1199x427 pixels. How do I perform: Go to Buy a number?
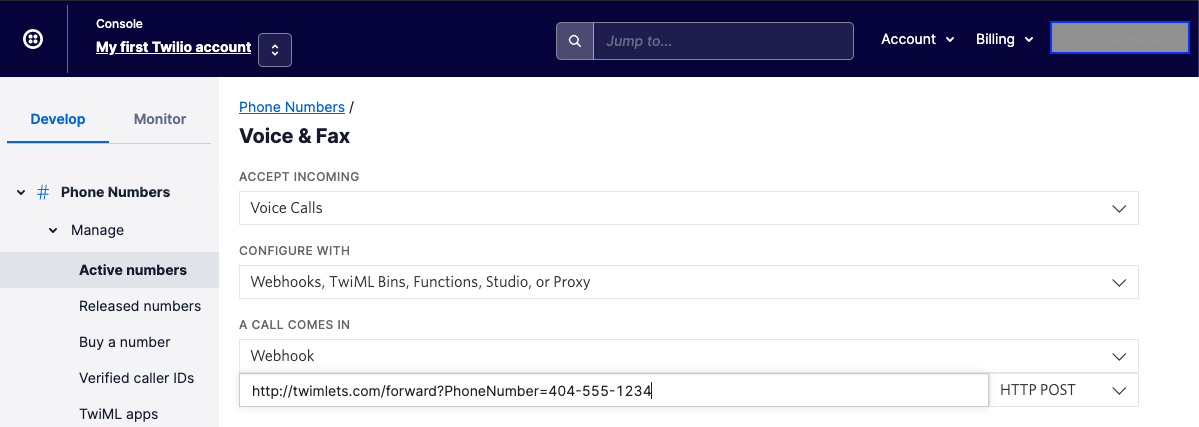(125, 342)
